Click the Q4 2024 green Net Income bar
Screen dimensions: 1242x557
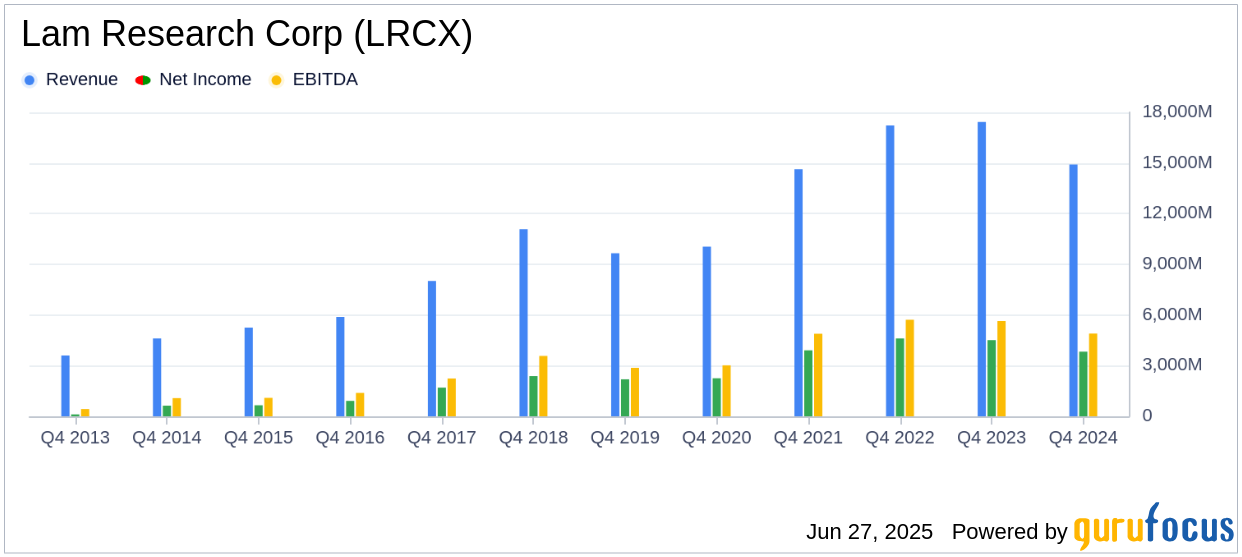(1083, 384)
